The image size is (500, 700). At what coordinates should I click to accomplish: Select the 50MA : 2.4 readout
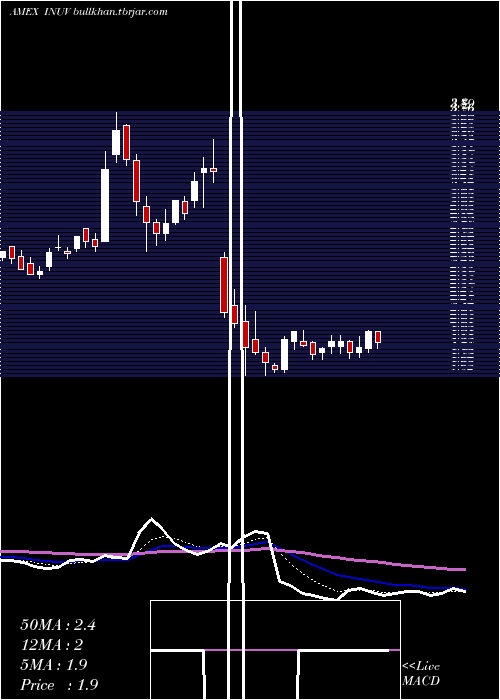(x=58, y=625)
